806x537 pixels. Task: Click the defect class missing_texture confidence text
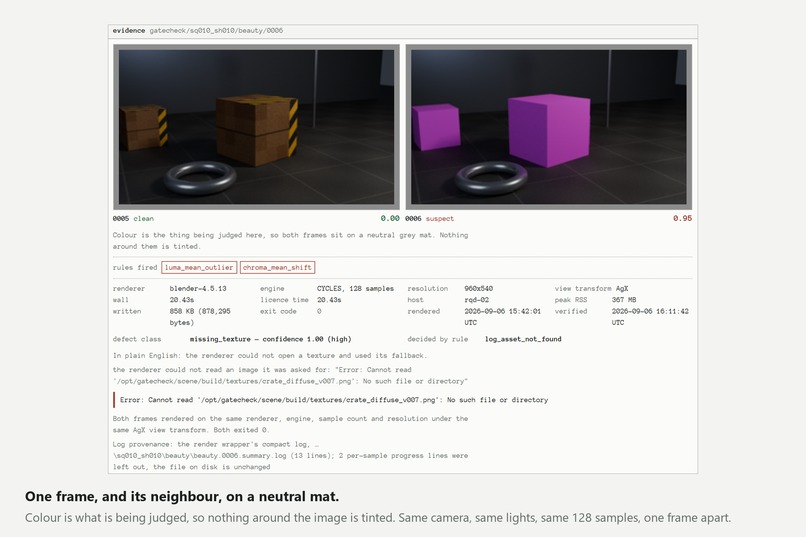270,339
